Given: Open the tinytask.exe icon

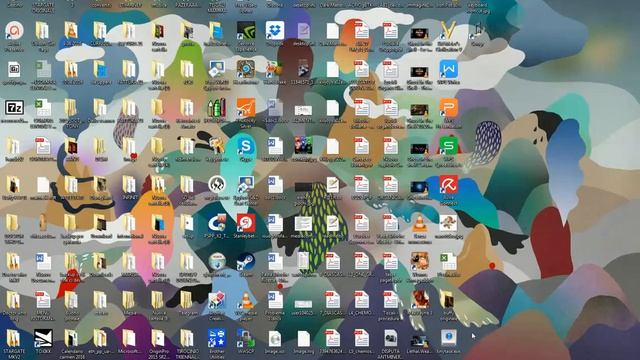Looking at the screenshot, I should click(x=448, y=339).
